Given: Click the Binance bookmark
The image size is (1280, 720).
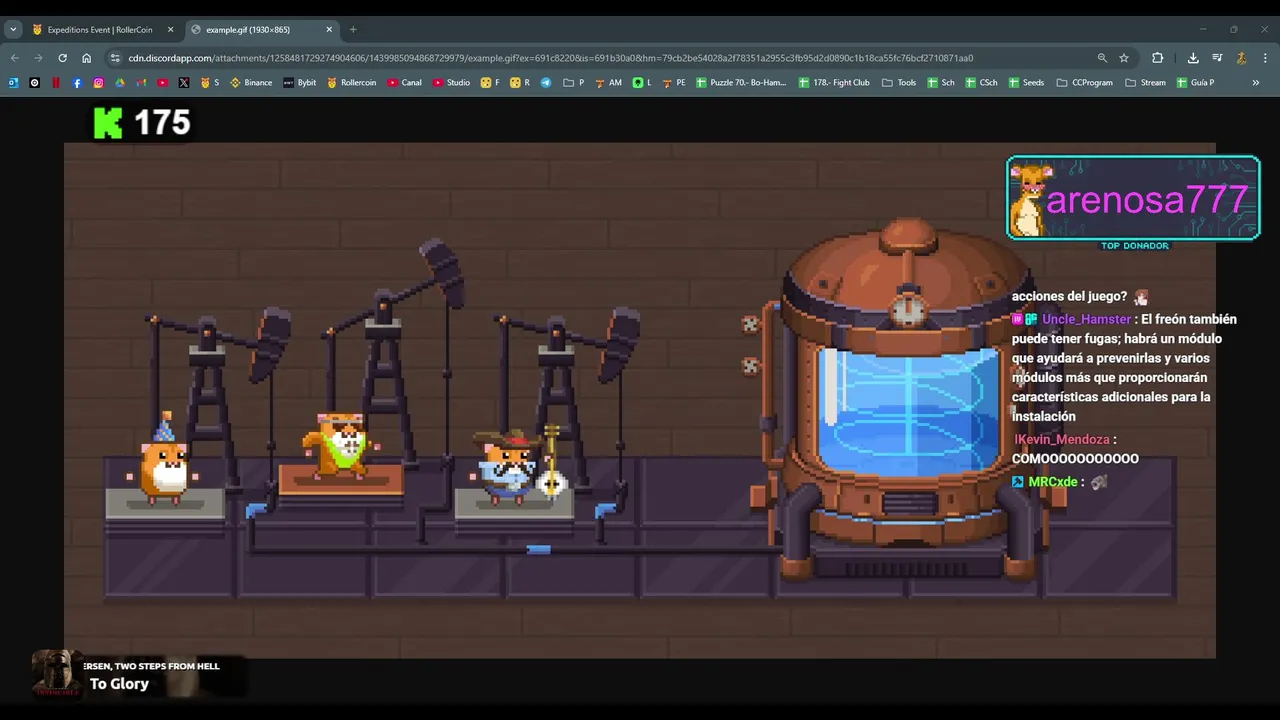Looking at the screenshot, I should click(x=251, y=83).
